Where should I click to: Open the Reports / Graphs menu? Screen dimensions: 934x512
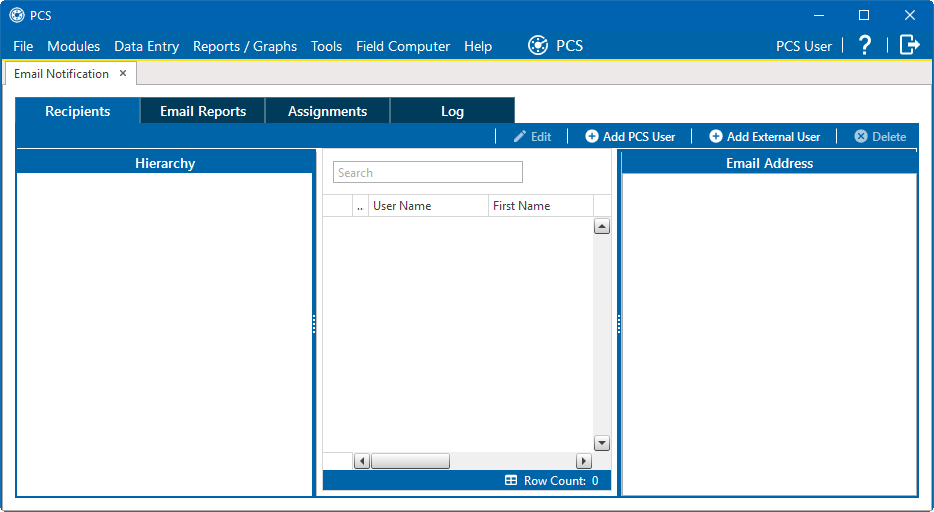(245, 46)
